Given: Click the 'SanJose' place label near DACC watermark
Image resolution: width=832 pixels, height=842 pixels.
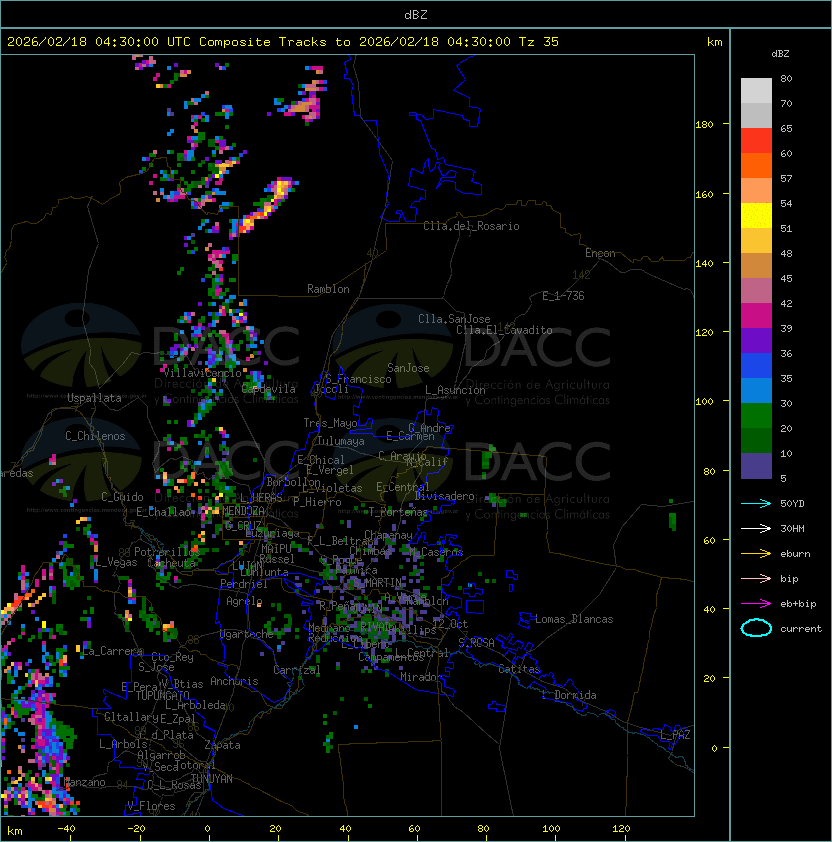Looking at the screenshot, I should pyautogui.click(x=408, y=368).
